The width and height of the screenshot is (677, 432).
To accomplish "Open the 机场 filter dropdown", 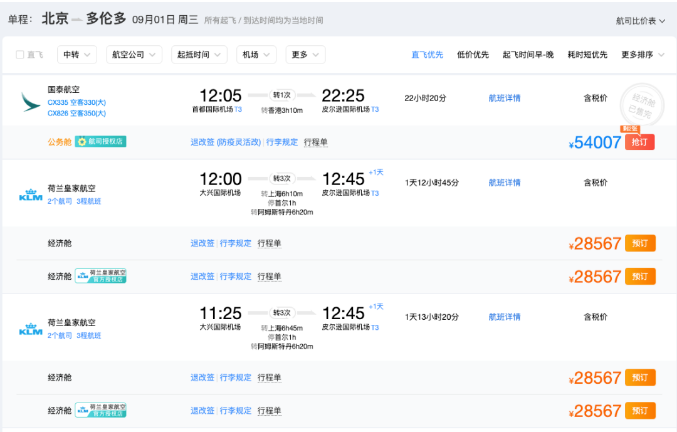I will (256, 55).
